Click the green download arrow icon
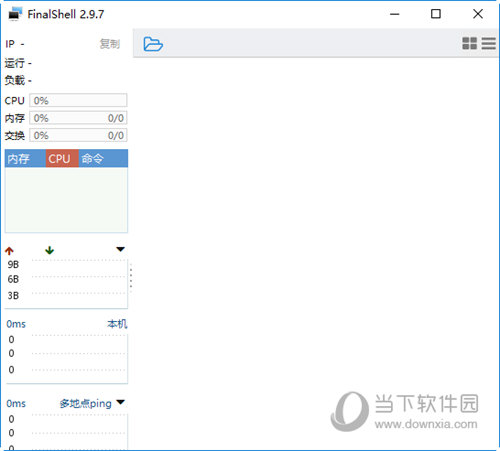 pyautogui.click(x=50, y=250)
